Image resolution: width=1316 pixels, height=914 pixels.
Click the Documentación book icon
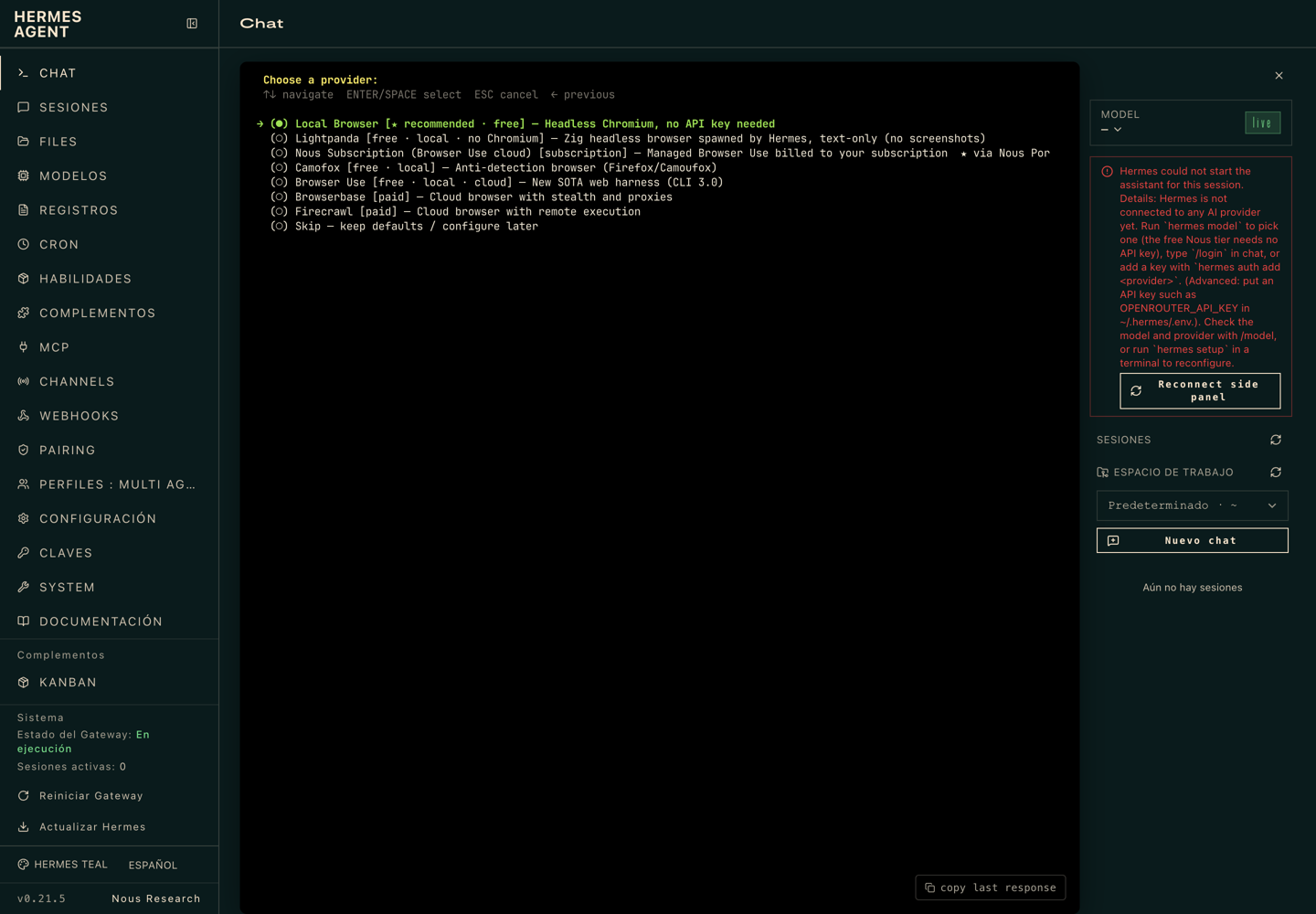(24, 622)
